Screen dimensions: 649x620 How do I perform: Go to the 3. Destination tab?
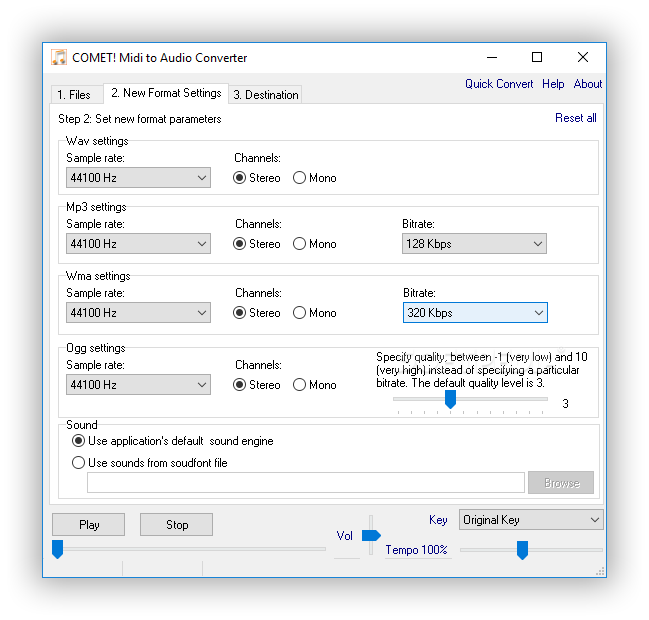(x=265, y=95)
